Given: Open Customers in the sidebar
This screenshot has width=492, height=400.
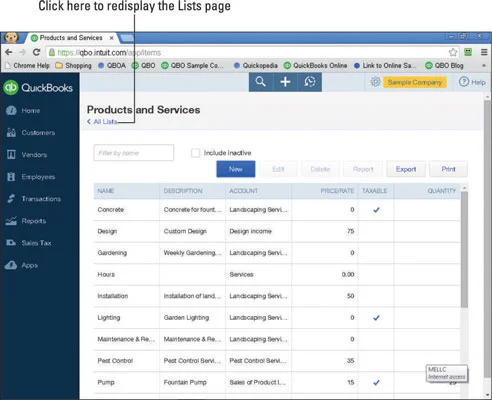Looking at the screenshot, I should (x=31, y=133).
